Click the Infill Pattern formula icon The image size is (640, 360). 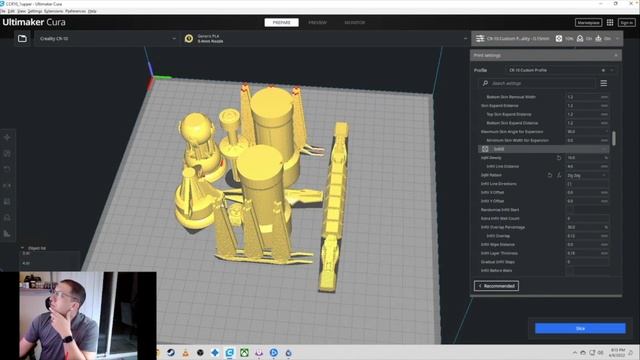(x=559, y=175)
